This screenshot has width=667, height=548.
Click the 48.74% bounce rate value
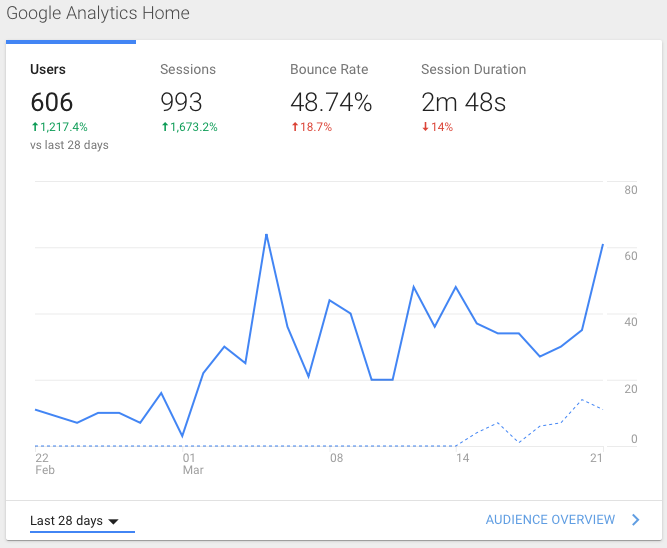pos(331,102)
